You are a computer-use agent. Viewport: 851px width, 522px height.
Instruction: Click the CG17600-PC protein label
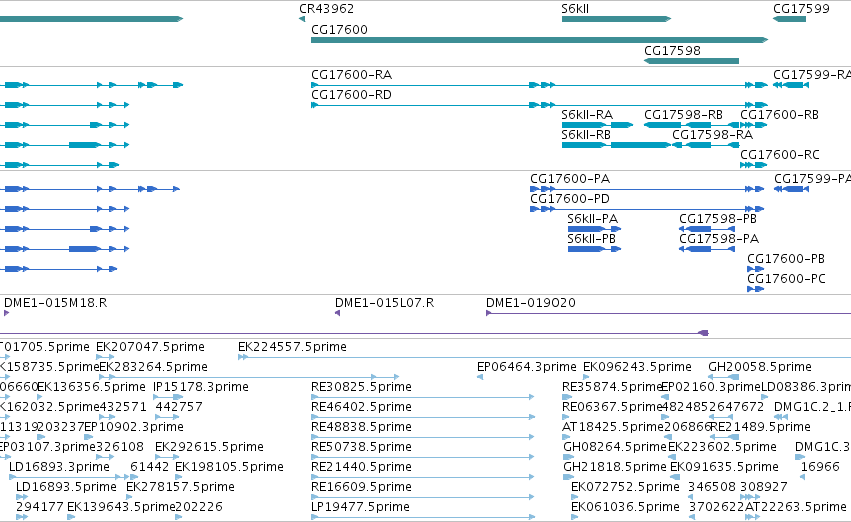[x=786, y=278]
